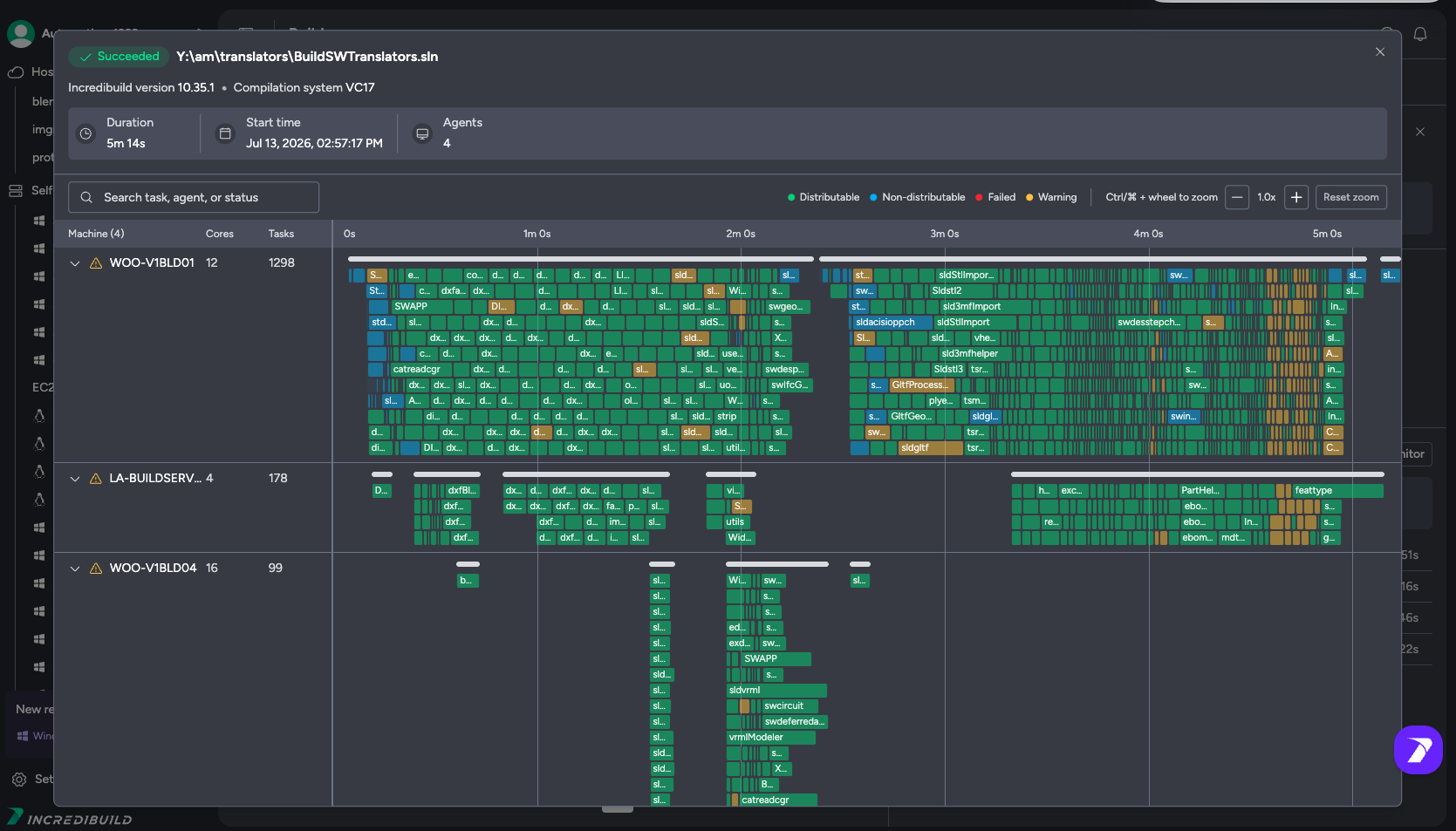Click the 1298 tasks count for WOO-V1BLD01

coord(282,263)
